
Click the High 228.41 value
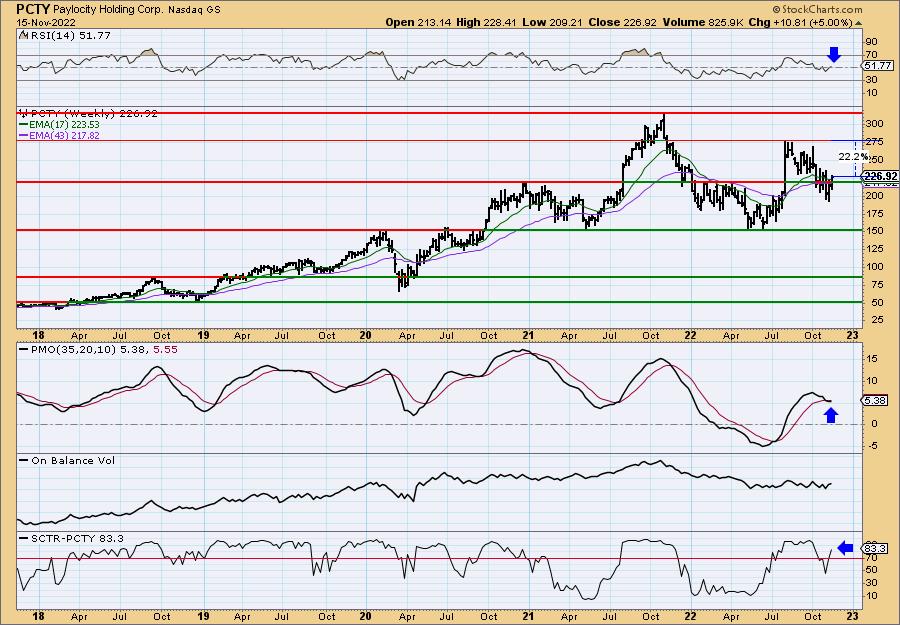pyautogui.click(x=487, y=22)
